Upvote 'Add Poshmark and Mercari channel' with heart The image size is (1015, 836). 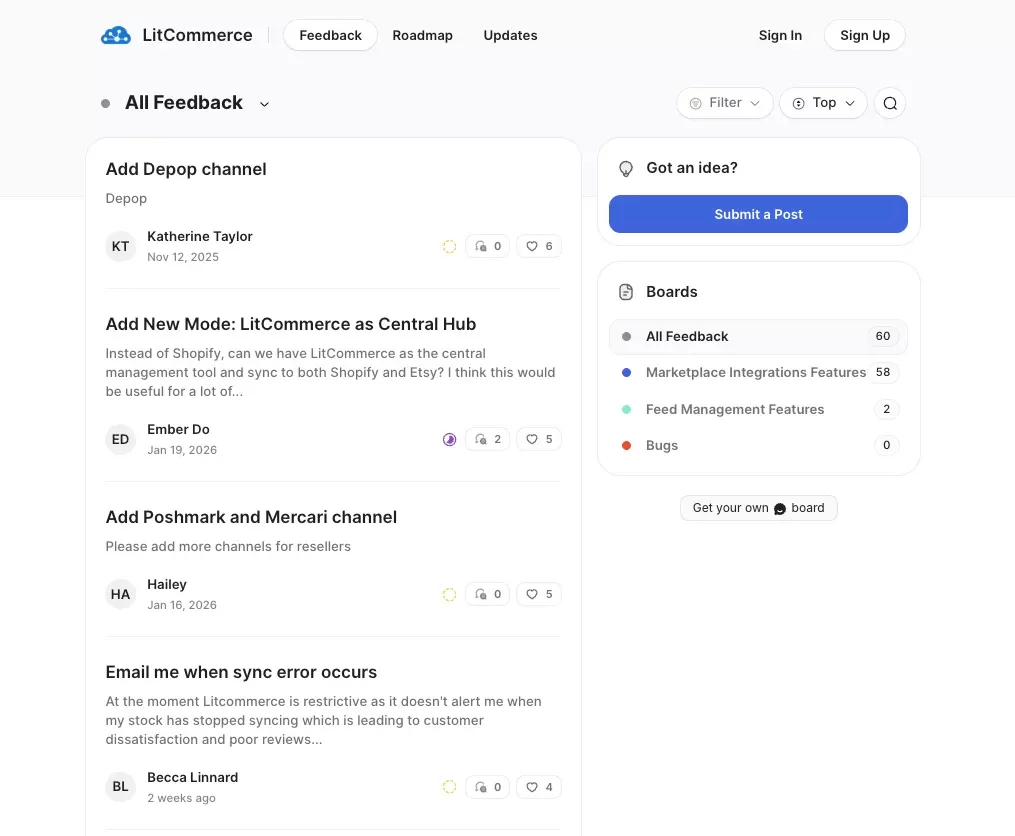click(538, 594)
